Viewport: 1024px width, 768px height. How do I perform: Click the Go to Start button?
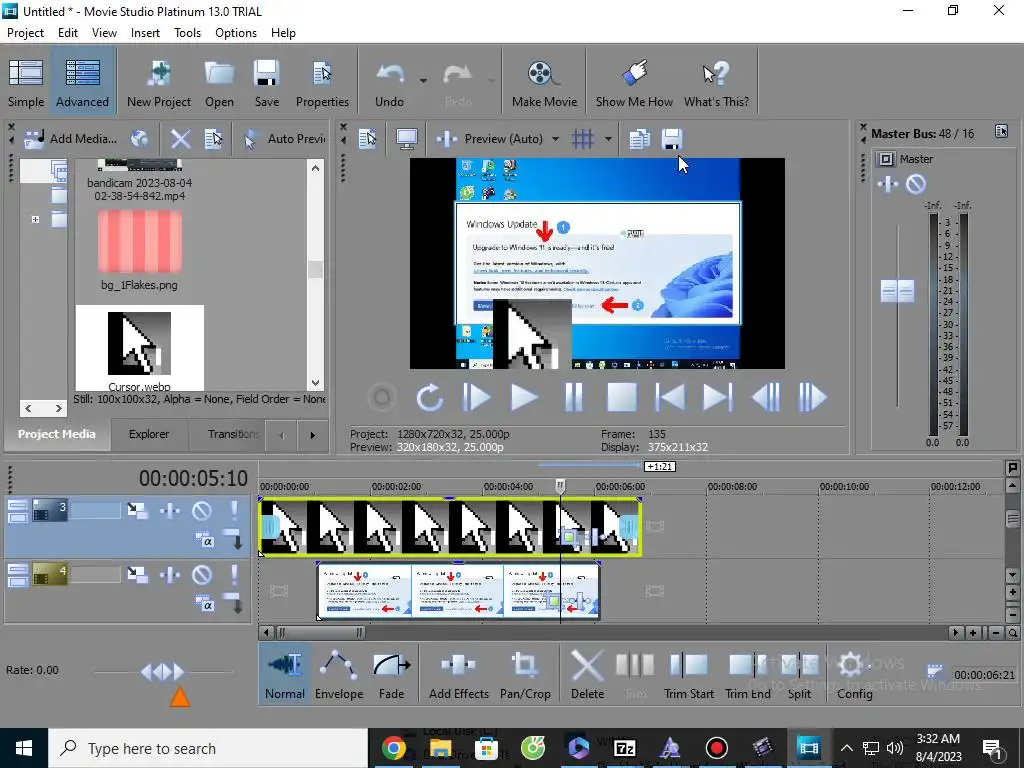coord(669,397)
